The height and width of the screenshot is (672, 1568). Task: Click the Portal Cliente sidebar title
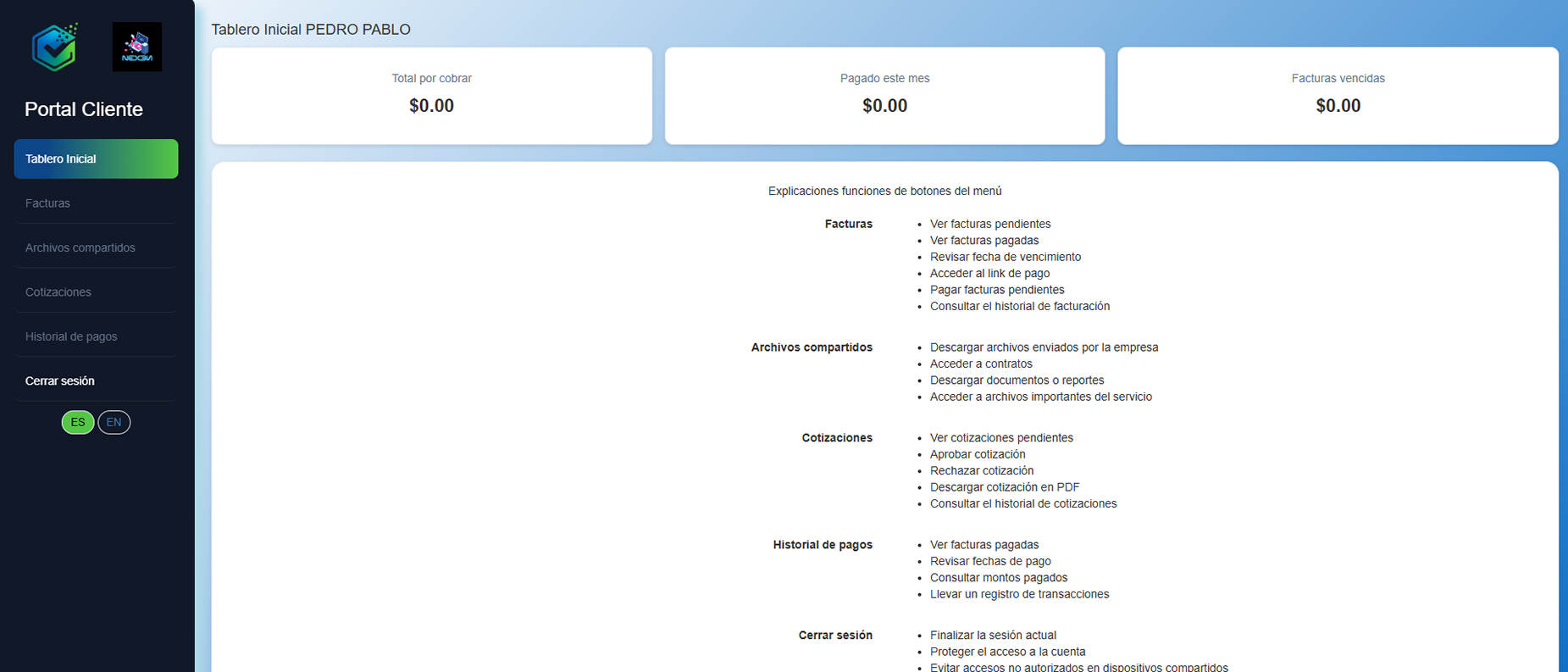pyautogui.click(x=83, y=109)
